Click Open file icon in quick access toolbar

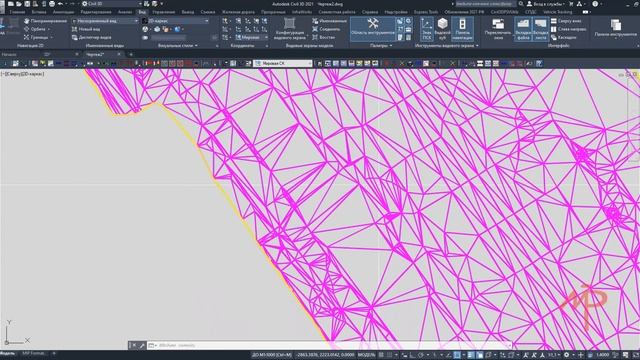click(x=19, y=4)
